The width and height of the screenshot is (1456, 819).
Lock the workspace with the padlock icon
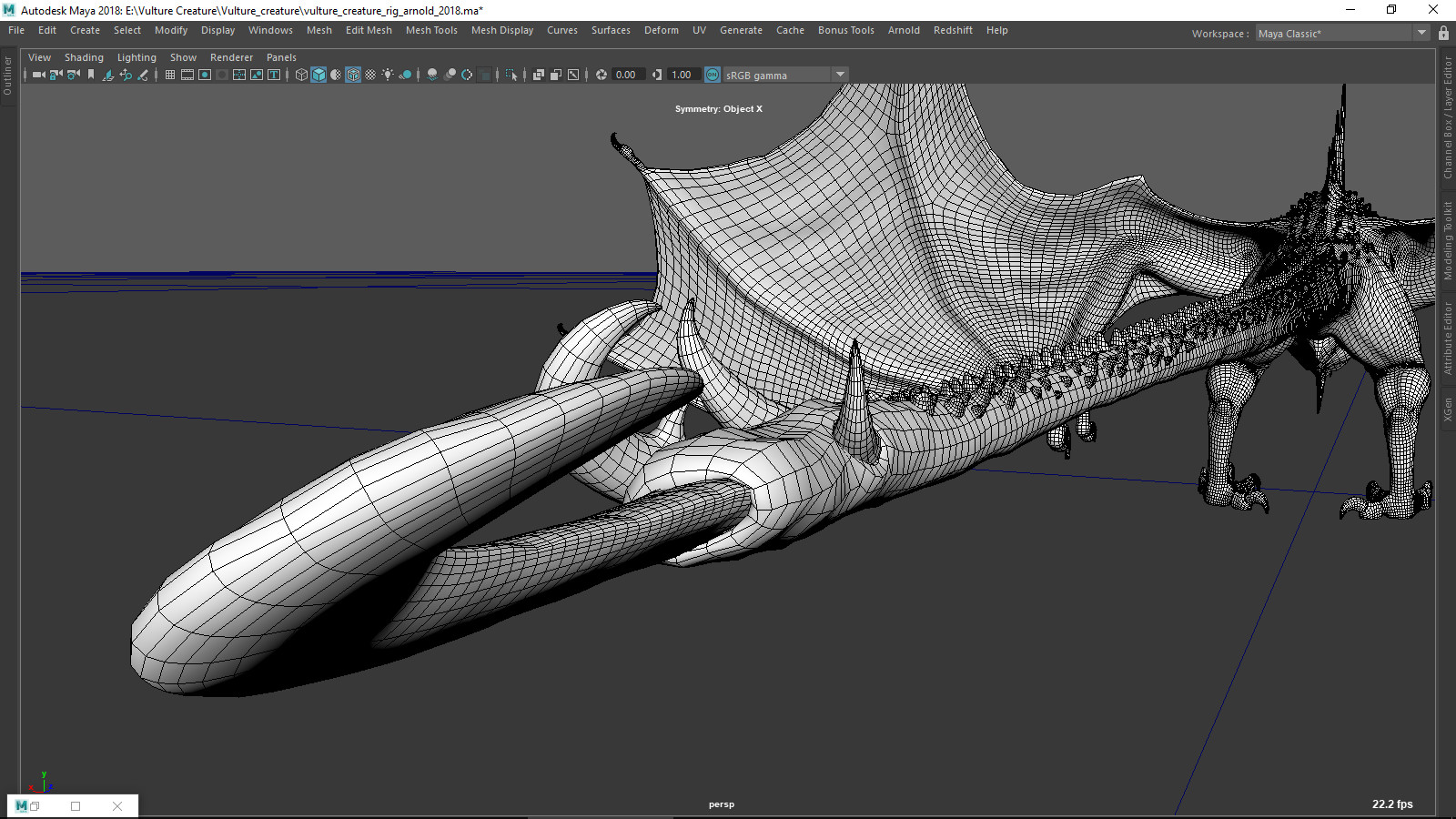tap(1443, 33)
